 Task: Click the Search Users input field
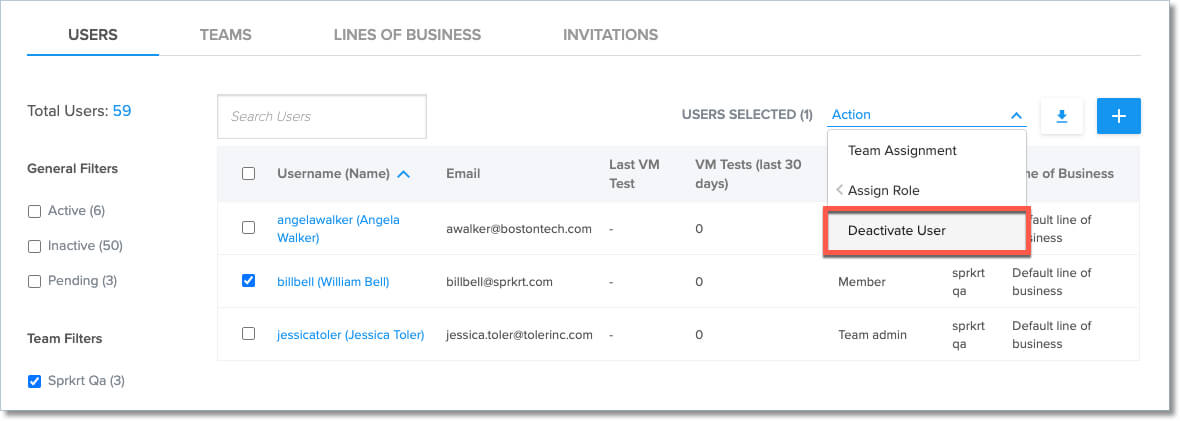click(x=321, y=117)
